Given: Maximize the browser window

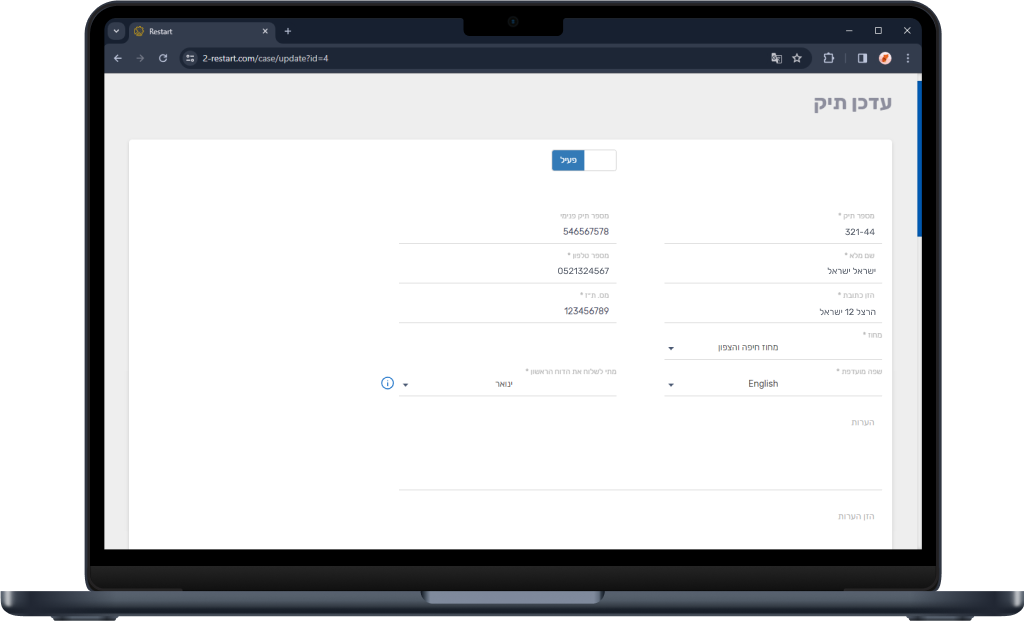Looking at the screenshot, I should coord(878,31).
